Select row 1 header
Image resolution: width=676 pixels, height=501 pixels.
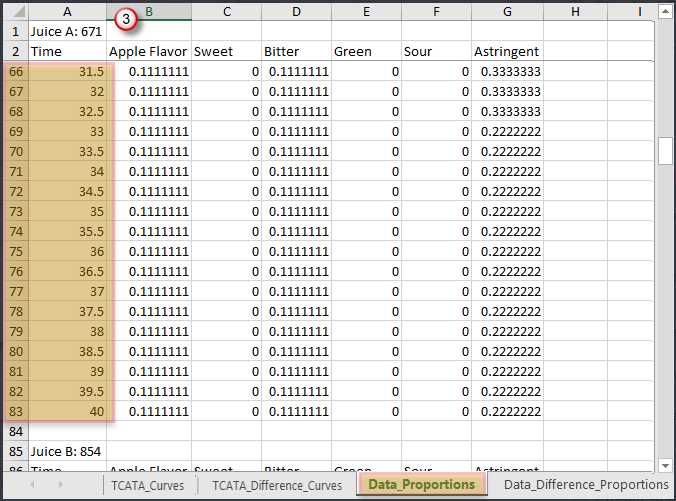(16, 31)
